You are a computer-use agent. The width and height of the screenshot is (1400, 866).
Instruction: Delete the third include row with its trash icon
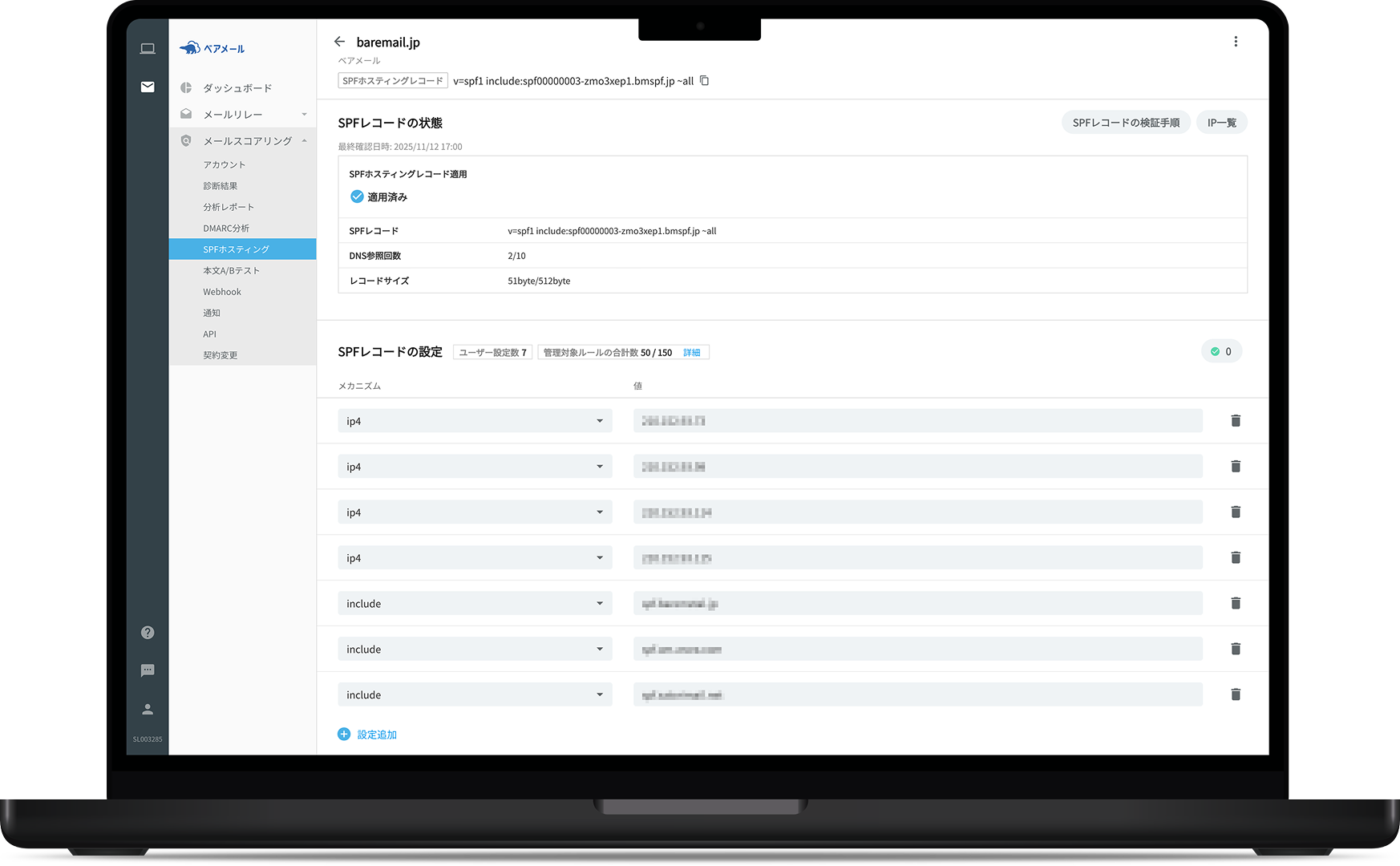coord(1236,695)
